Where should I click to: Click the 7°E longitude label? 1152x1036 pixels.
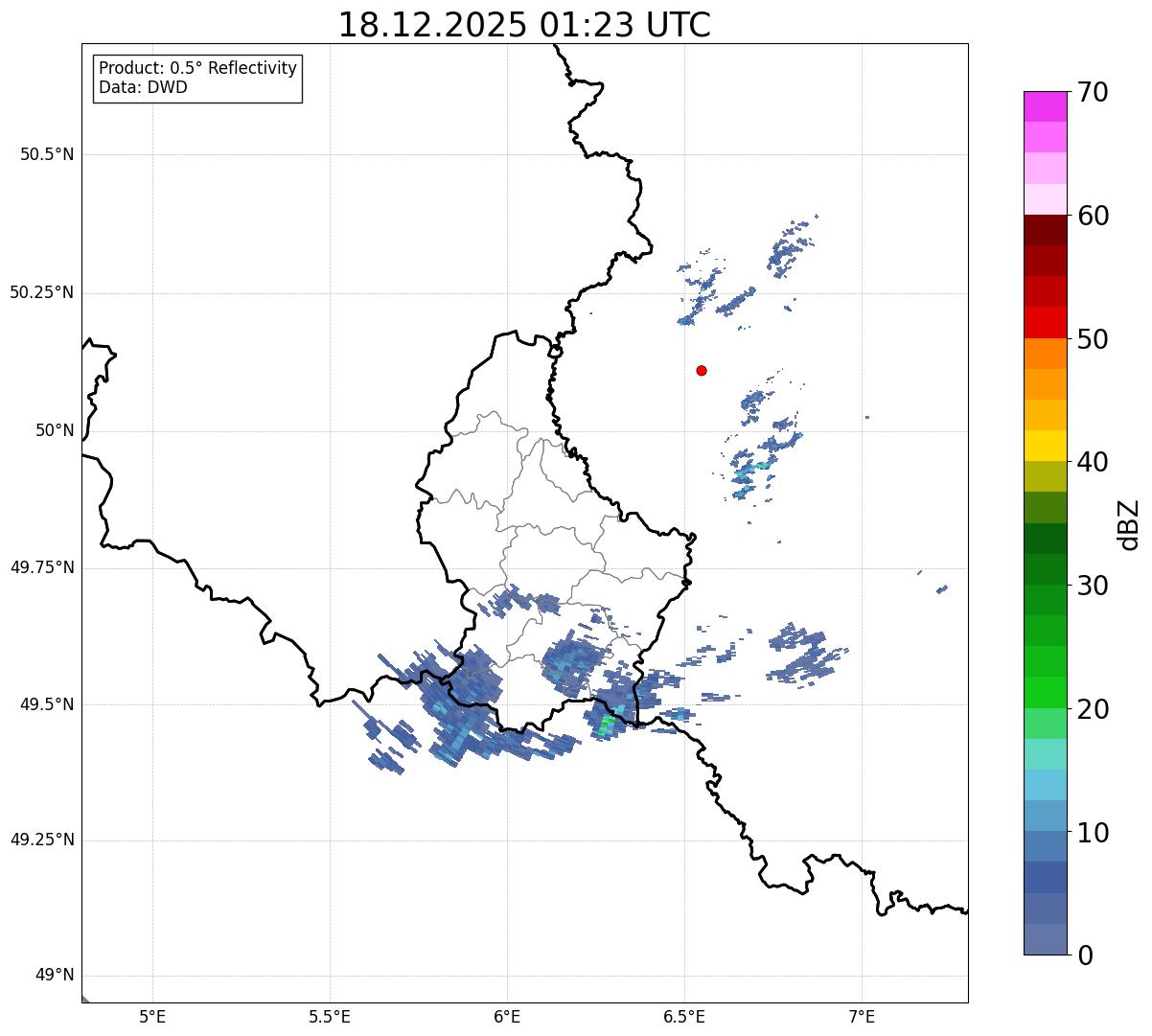(x=862, y=1017)
